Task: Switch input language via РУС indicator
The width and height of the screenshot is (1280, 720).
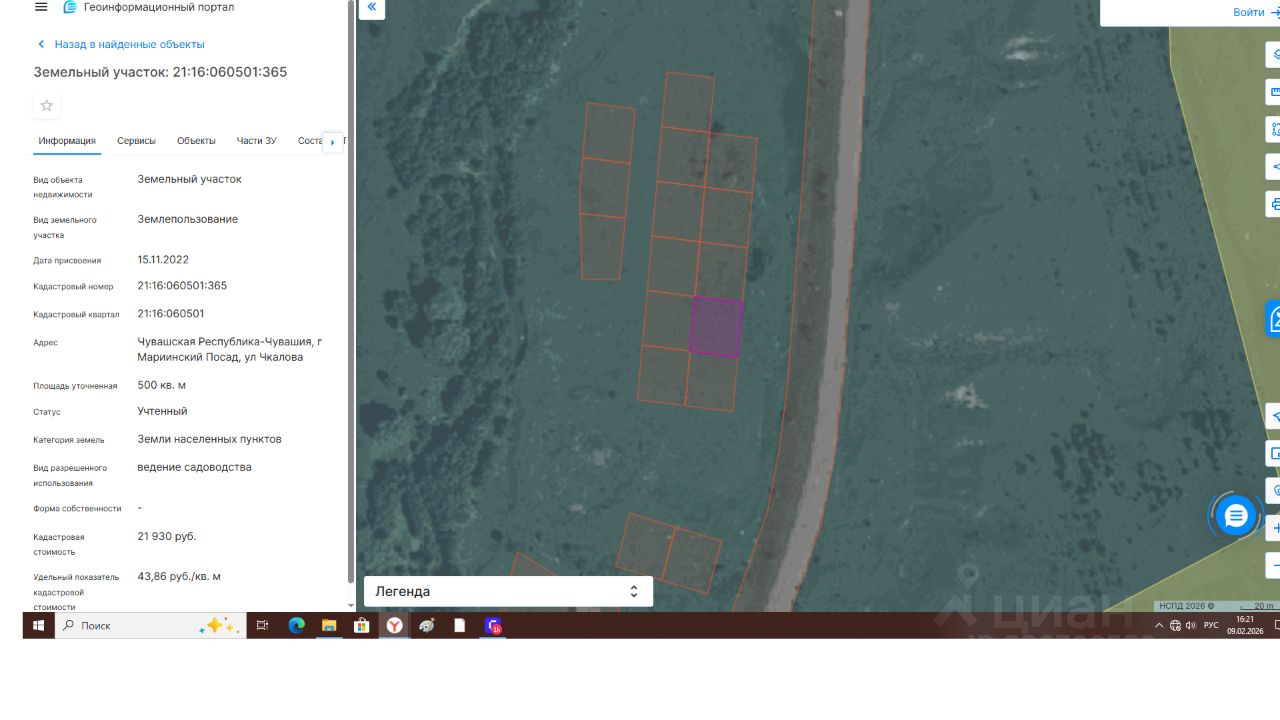Action: (1211, 625)
